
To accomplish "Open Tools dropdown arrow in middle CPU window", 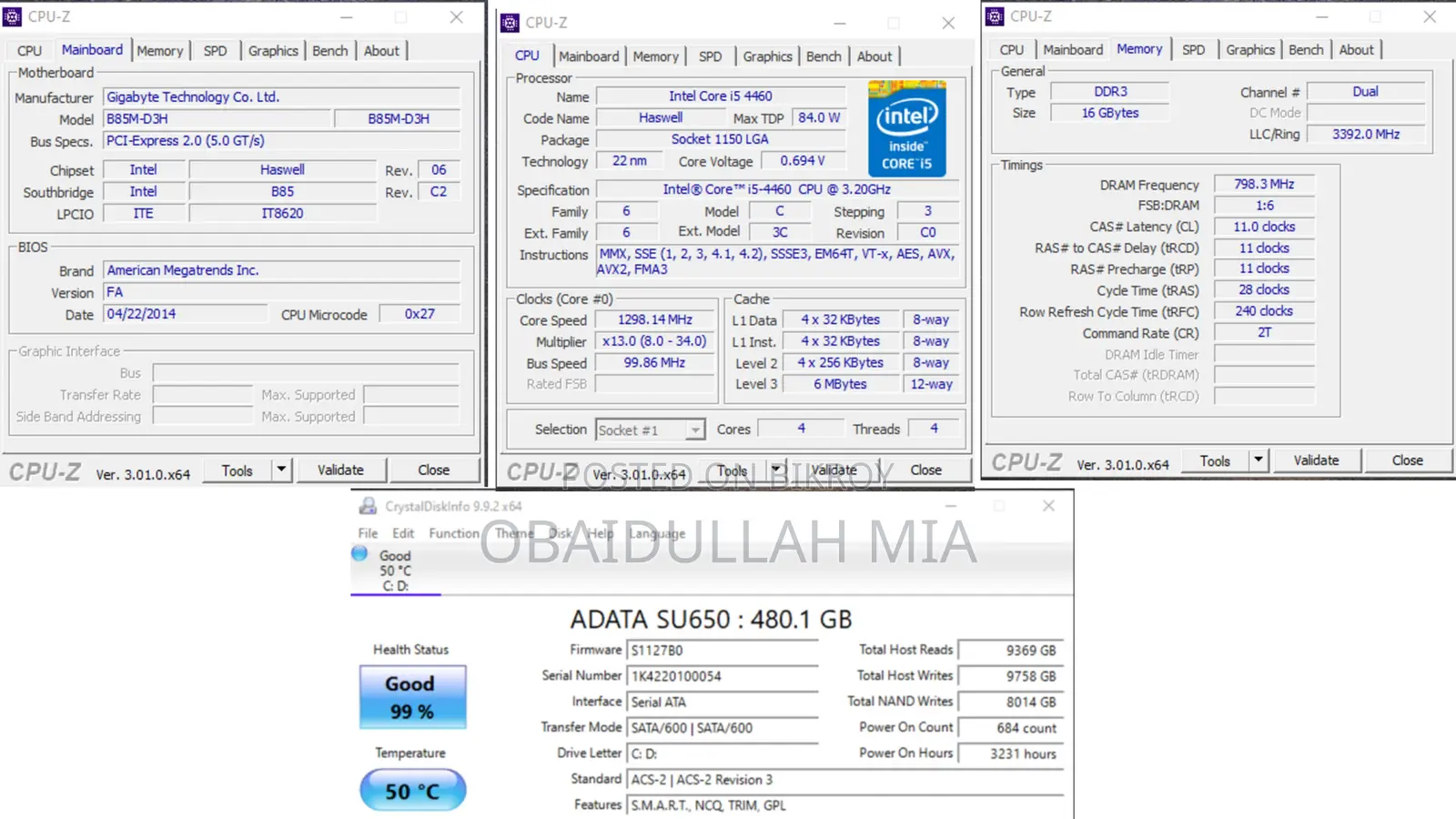I will [776, 470].
